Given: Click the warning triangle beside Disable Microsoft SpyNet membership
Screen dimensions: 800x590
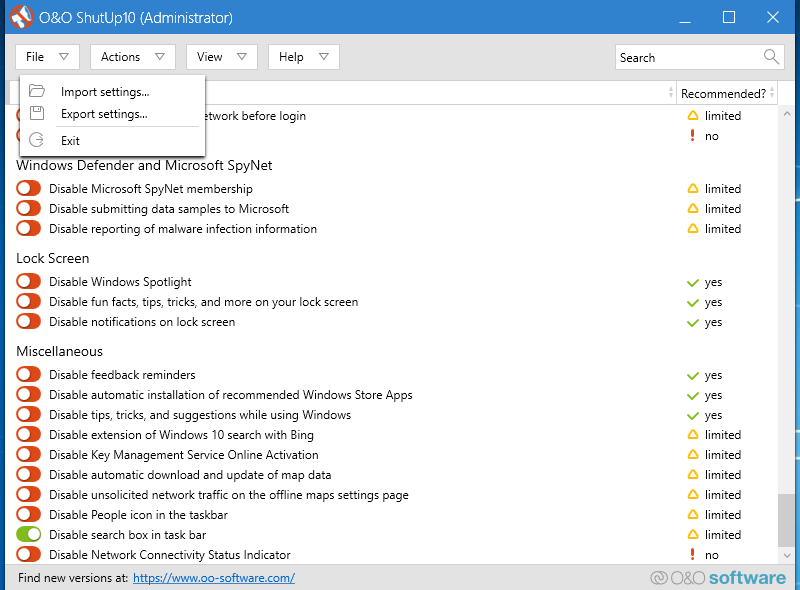Looking at the screenshot, I should click(x=692, y=188).
